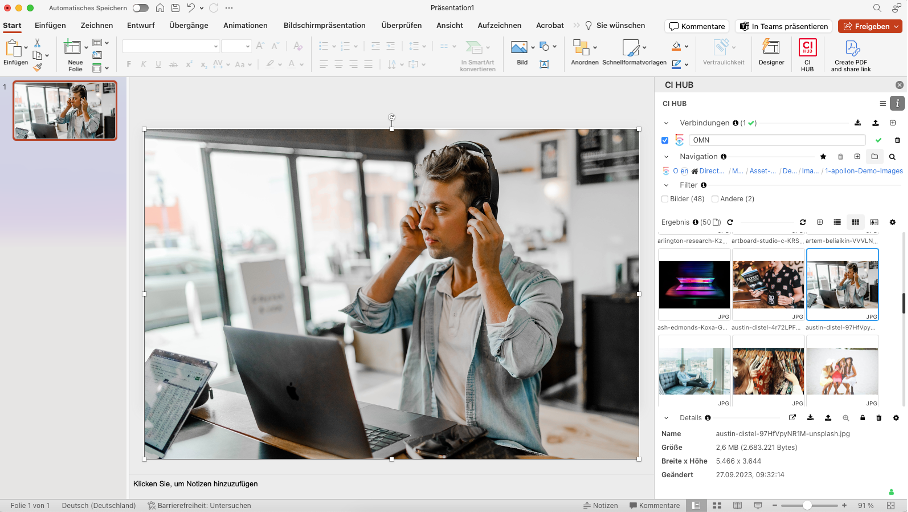
Task: Open the font name dropdown
Action: (215, 46)
